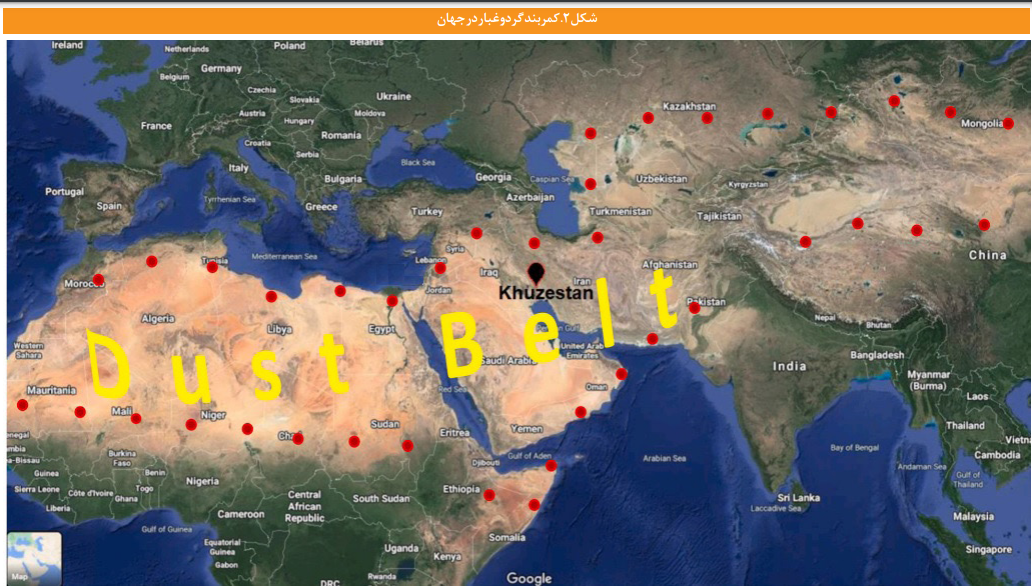Click the black Khuzestan location pin
This screenshot has width=1032, height=586.
click(x=537, y=273)
